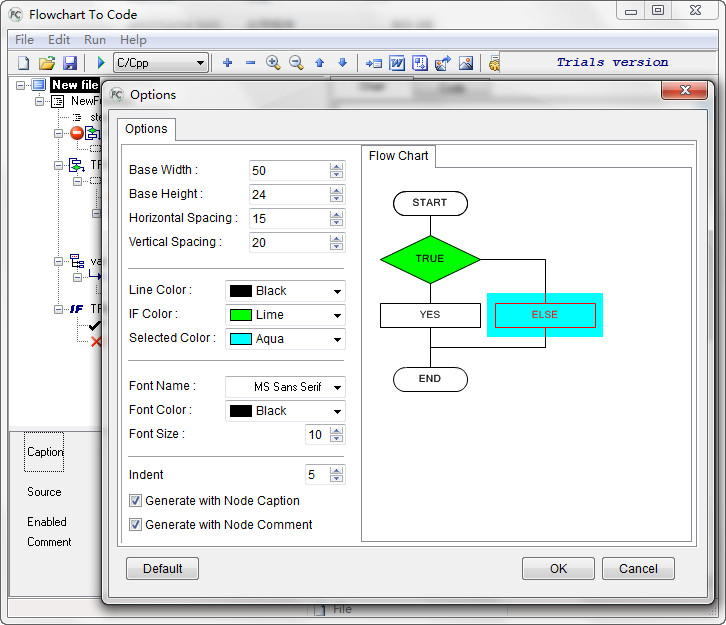Close the Options dialog

coord(685,90)
